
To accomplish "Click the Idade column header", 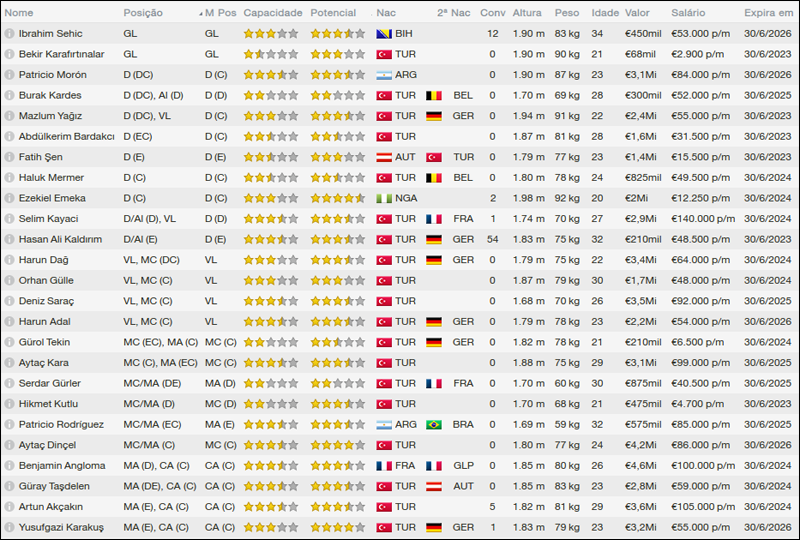I will click(x=604, y=13).
